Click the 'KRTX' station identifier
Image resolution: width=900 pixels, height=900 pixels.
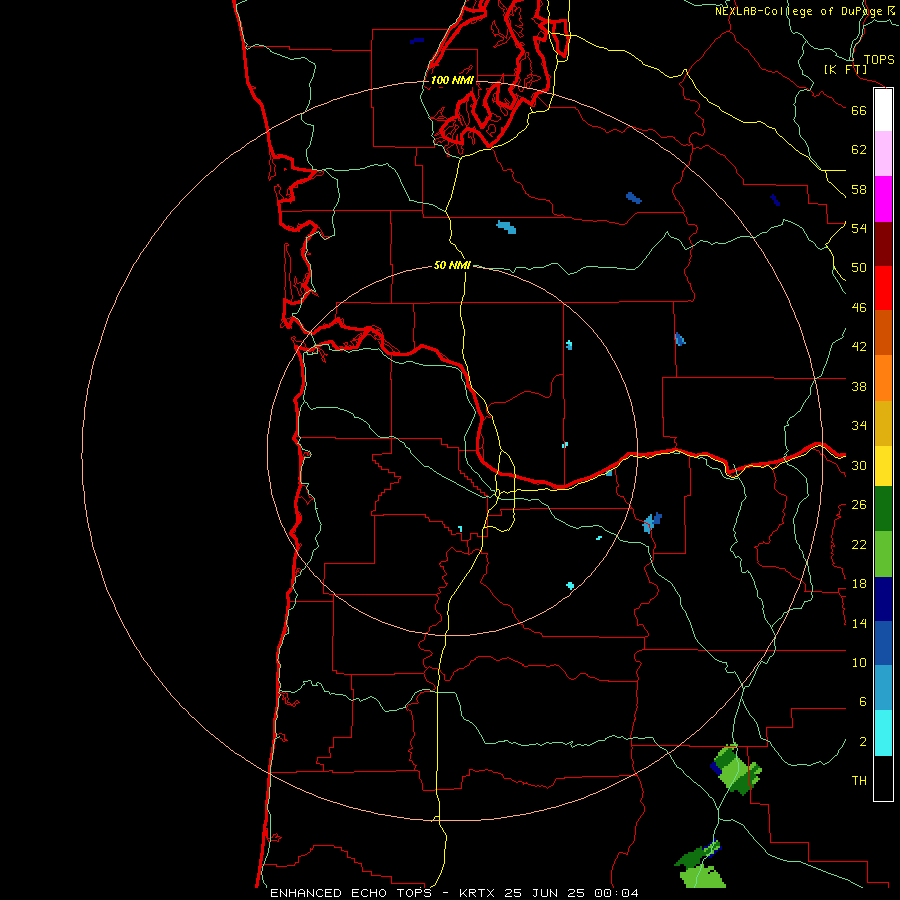coord(476,893)
